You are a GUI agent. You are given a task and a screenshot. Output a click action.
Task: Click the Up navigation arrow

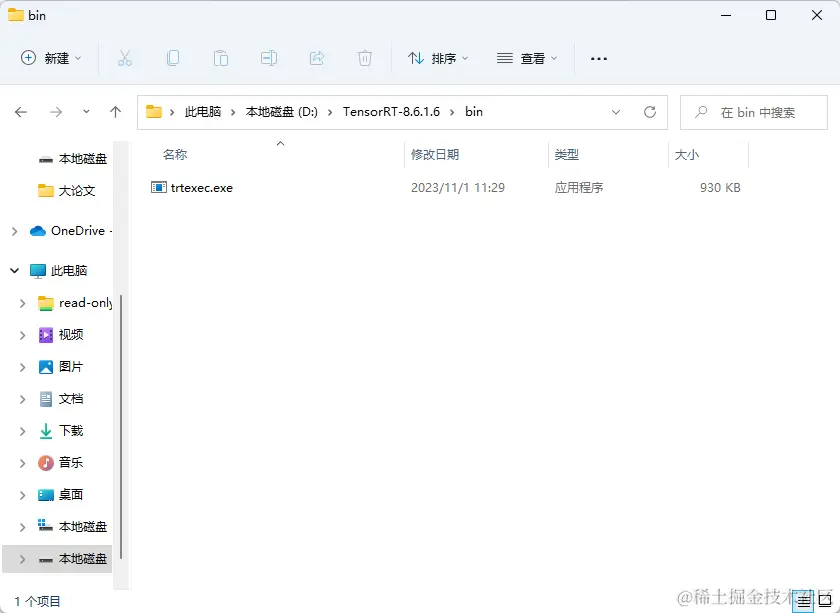(x=115, y=112)
